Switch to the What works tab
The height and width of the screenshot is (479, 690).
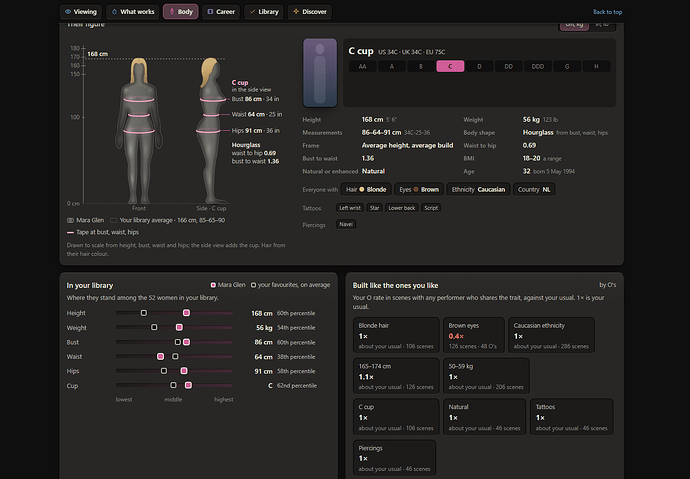click(133, 12)
